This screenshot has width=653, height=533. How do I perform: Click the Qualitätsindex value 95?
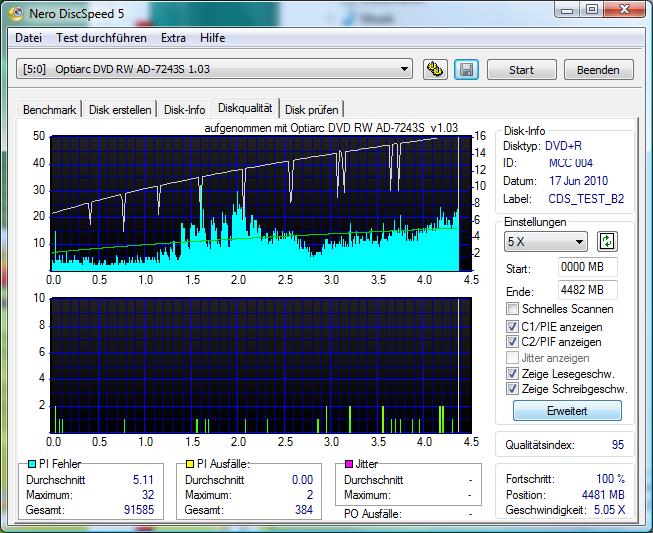pyautogui.click(x=618, y=445)
